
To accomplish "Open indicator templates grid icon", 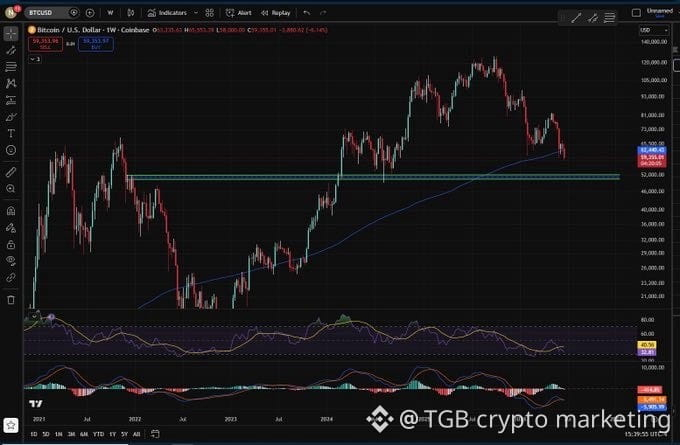I will coord(209,13).
